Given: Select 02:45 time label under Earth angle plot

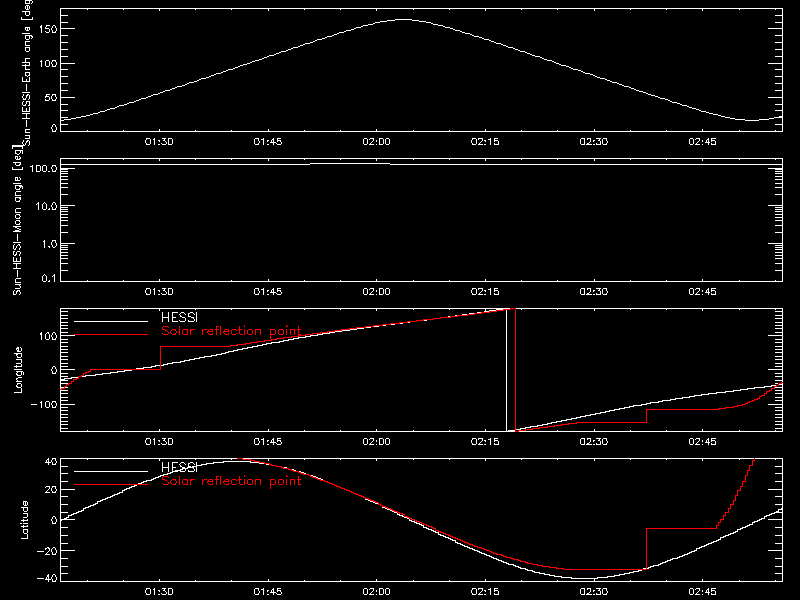Looking at the screenshot, I should [703, 141].
